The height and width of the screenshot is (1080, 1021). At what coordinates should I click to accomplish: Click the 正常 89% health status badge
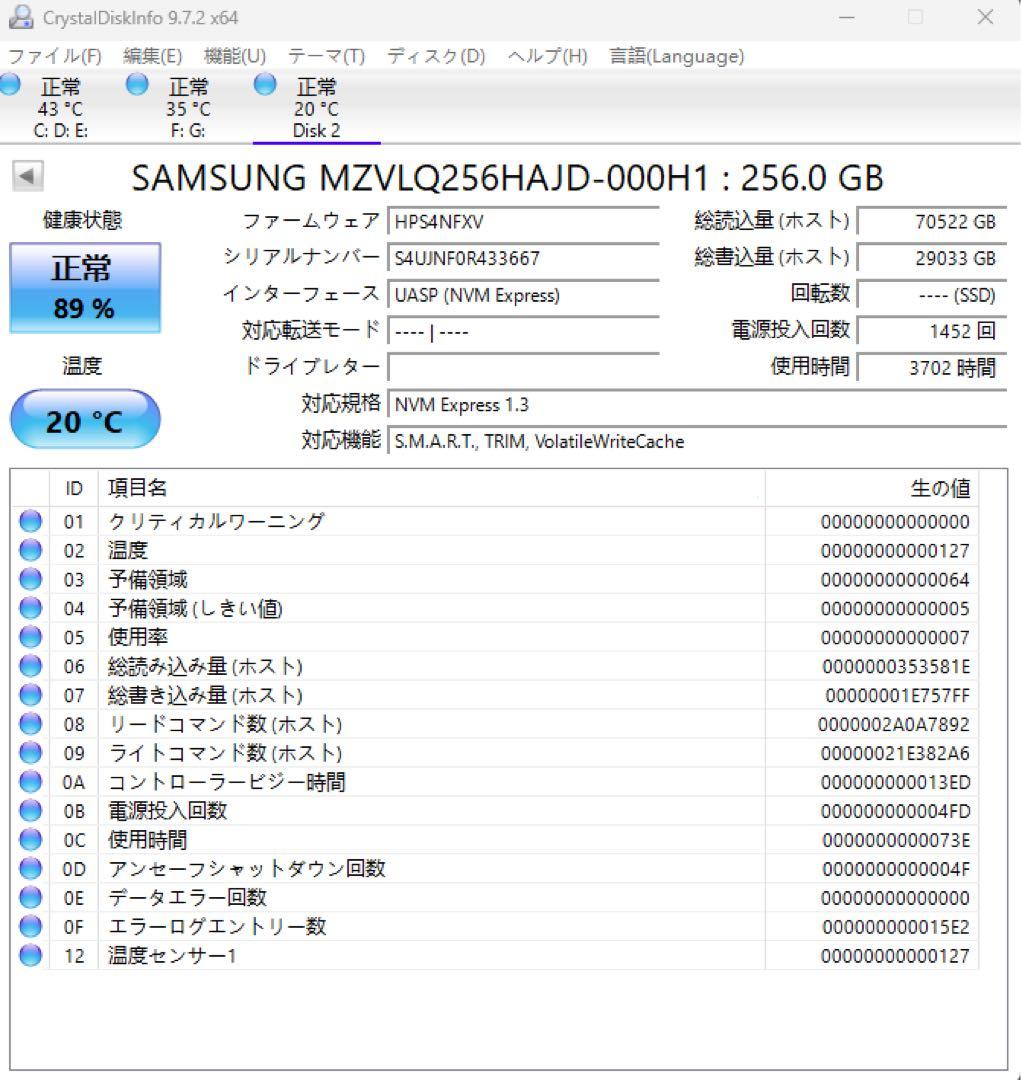tap(85, 288)
